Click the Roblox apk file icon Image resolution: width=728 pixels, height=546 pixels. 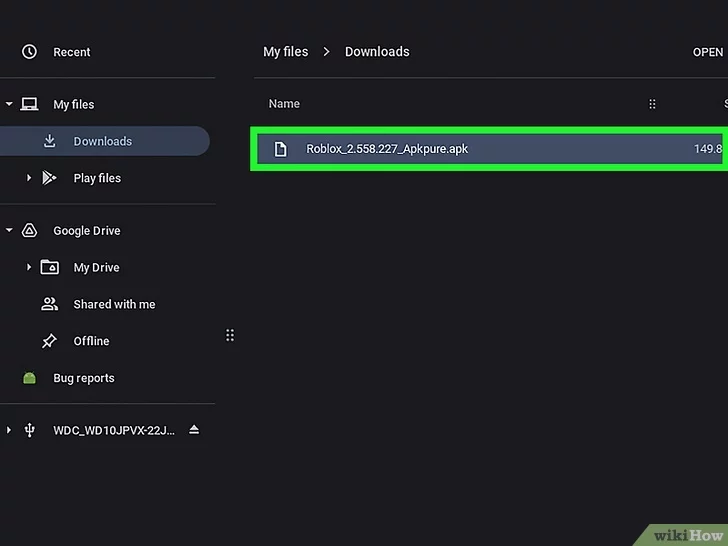point(280,149)
